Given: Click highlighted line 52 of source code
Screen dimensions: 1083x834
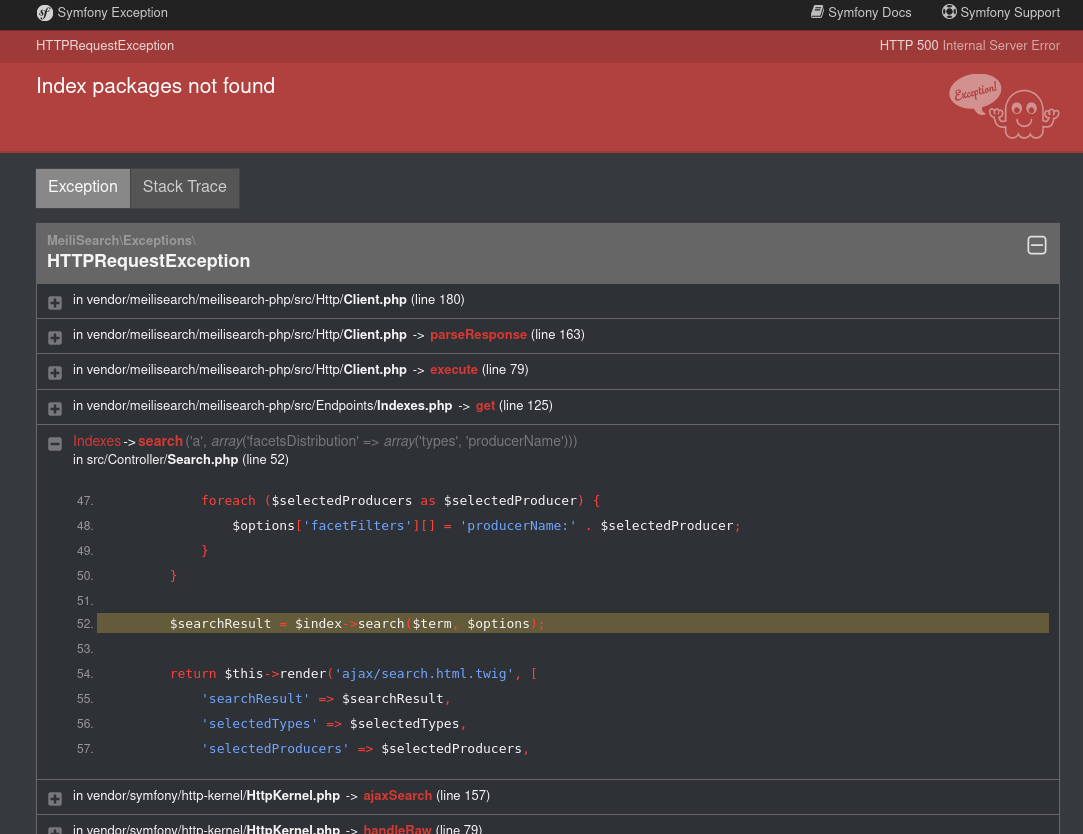Looking at the screenshot, I should tap(573, 623).
